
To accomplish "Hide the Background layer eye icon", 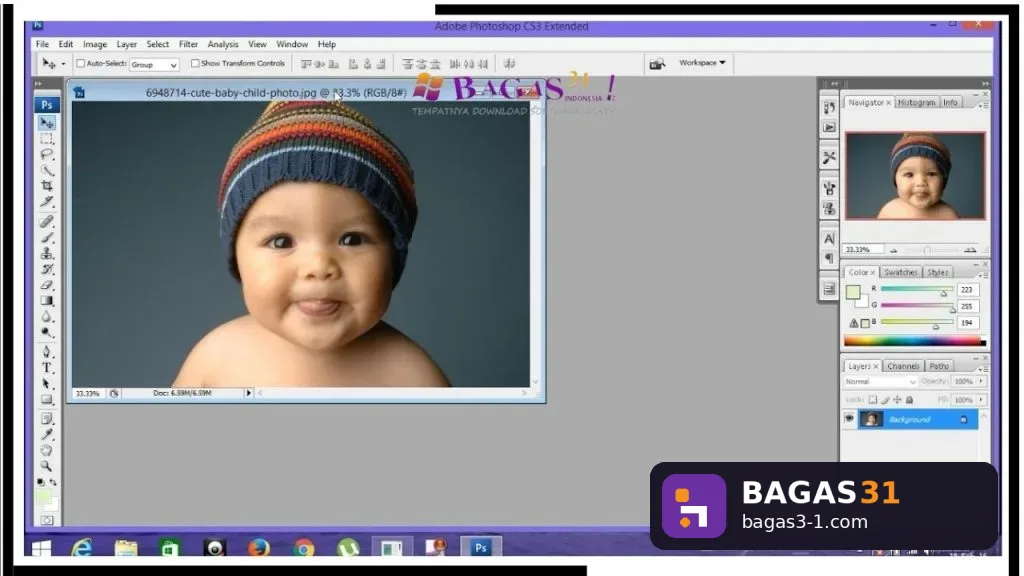I will [x=849, y=419].
